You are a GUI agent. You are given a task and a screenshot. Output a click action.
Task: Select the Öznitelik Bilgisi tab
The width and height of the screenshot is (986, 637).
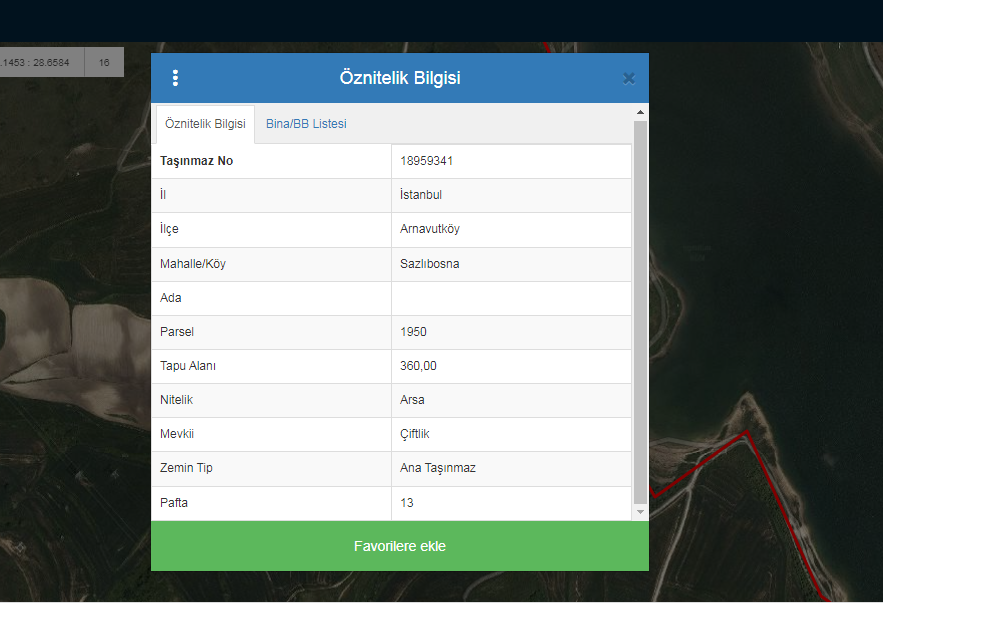(x=205, y=124)
